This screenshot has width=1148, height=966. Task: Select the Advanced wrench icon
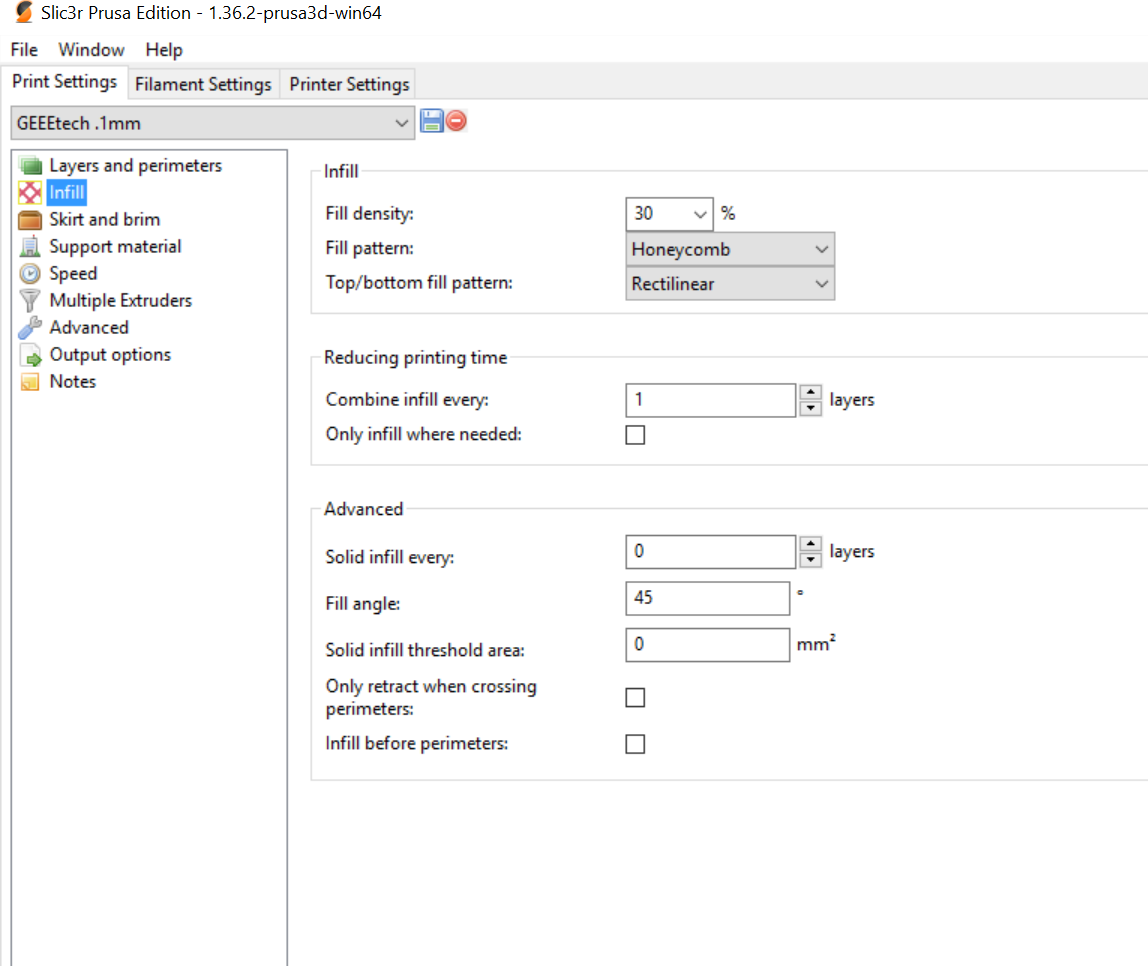click(x=31, y=328)
